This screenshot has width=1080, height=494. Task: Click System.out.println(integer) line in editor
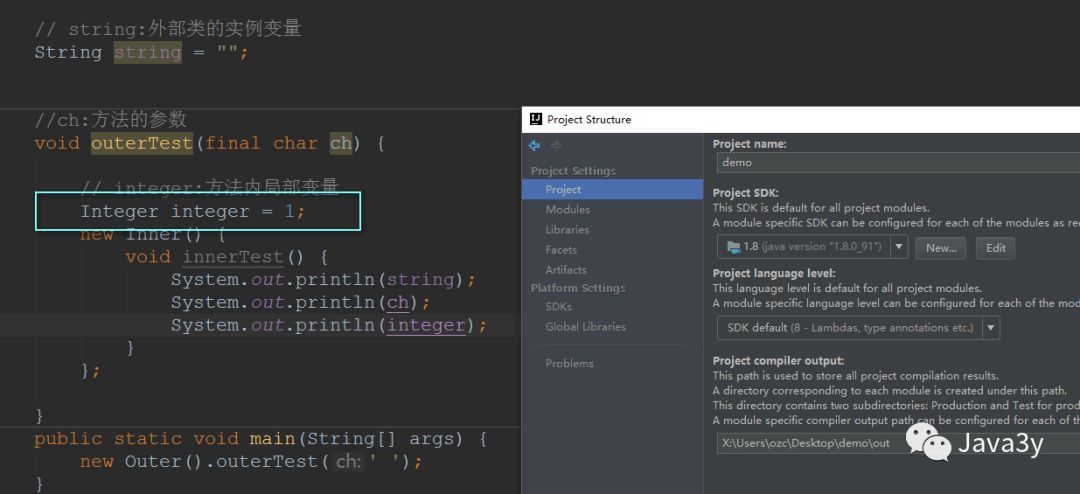(x=329, y=325)
